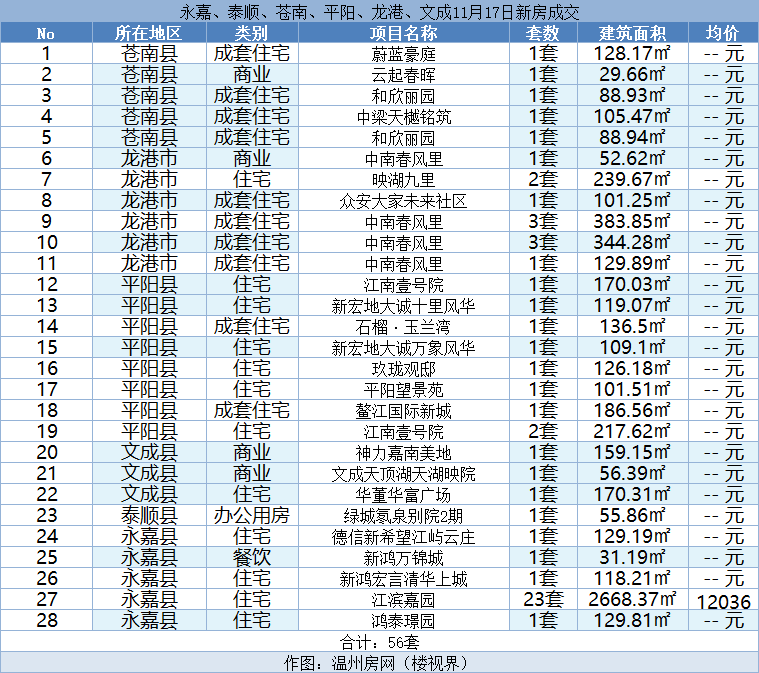Viewport: 759px width, 673px height.
Task: Click row number 14
Action: (46, 326)
